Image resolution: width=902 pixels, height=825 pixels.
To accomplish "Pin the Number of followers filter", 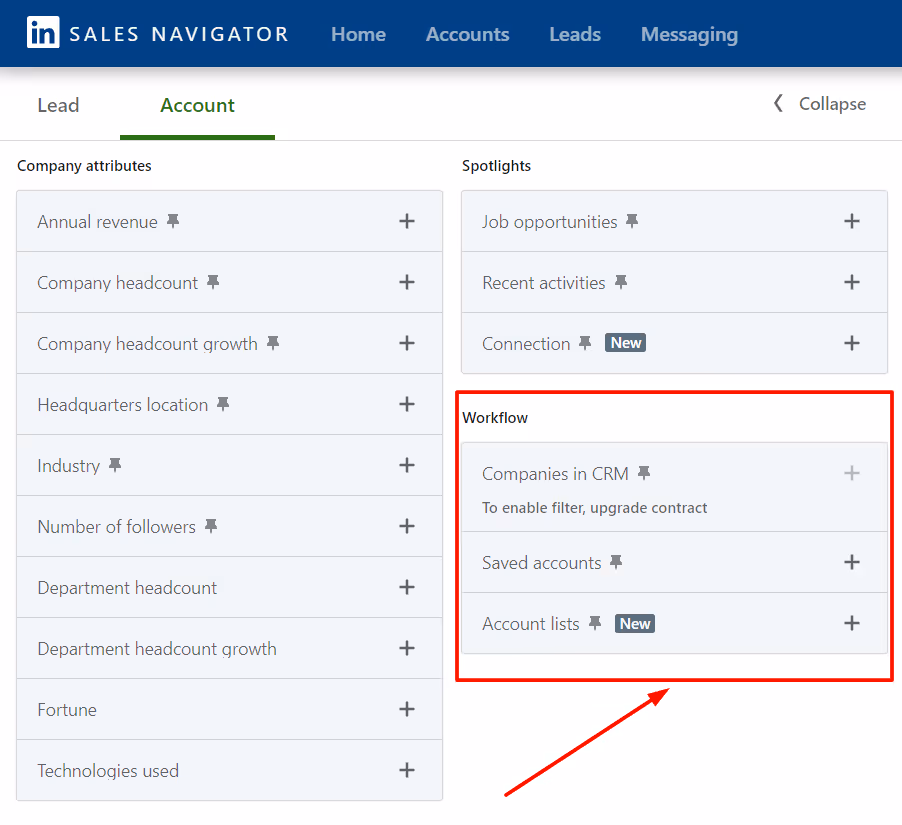I will [210, 523].
